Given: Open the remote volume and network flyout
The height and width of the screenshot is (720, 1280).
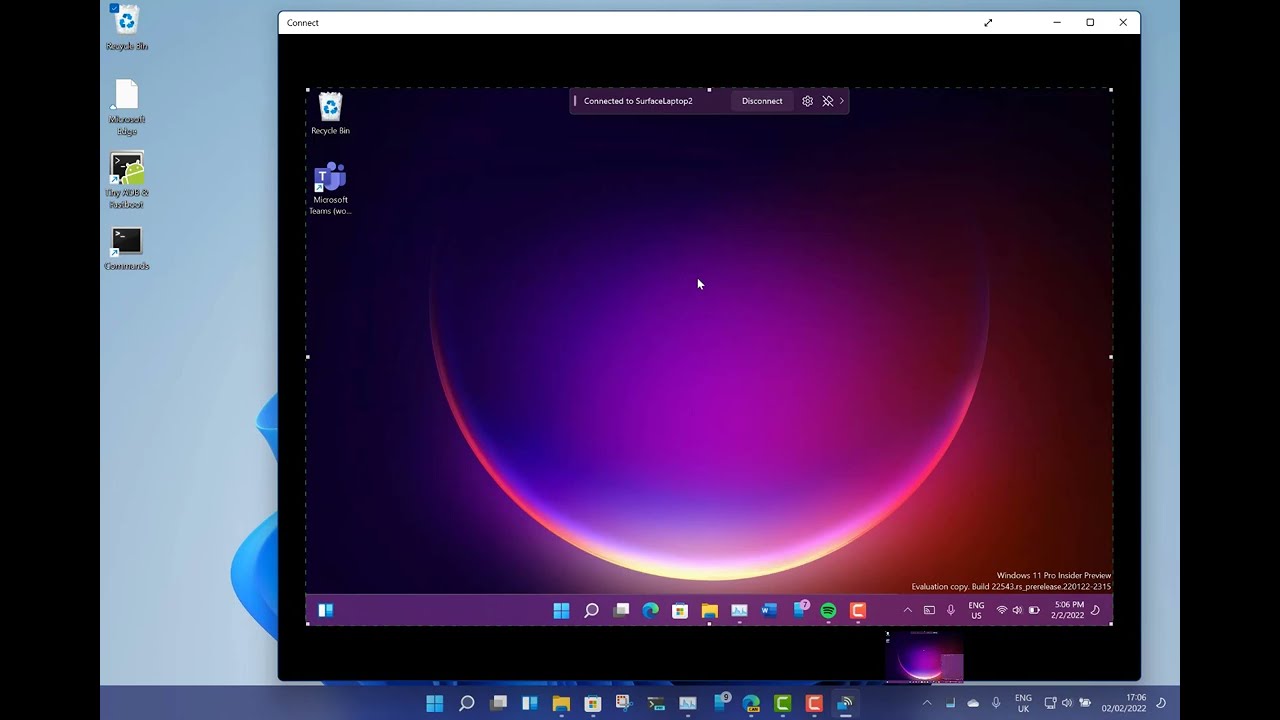Looking at the screenshot, I should 1017,610.
